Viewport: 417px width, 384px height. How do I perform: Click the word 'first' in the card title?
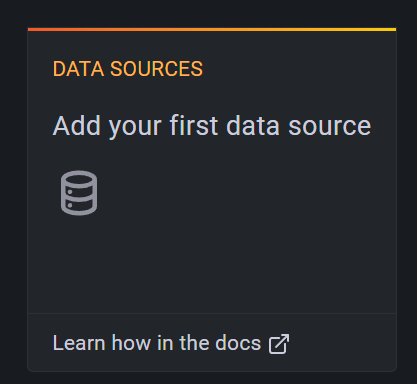194,126
